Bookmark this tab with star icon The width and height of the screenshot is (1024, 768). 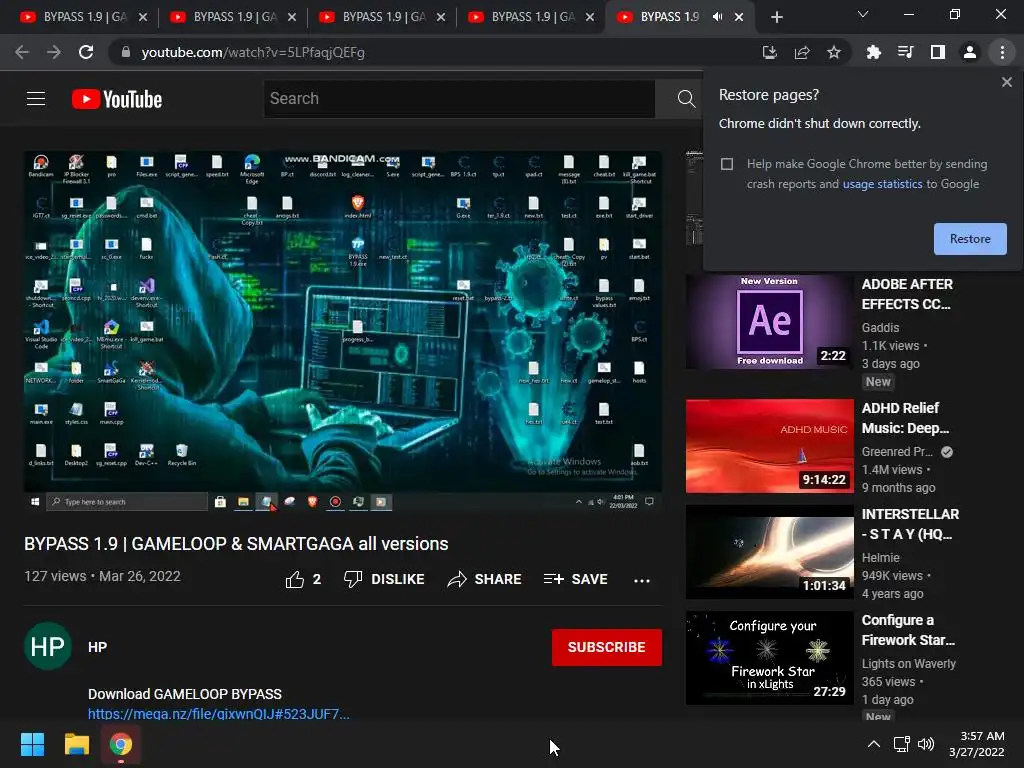tap(834, 52)
